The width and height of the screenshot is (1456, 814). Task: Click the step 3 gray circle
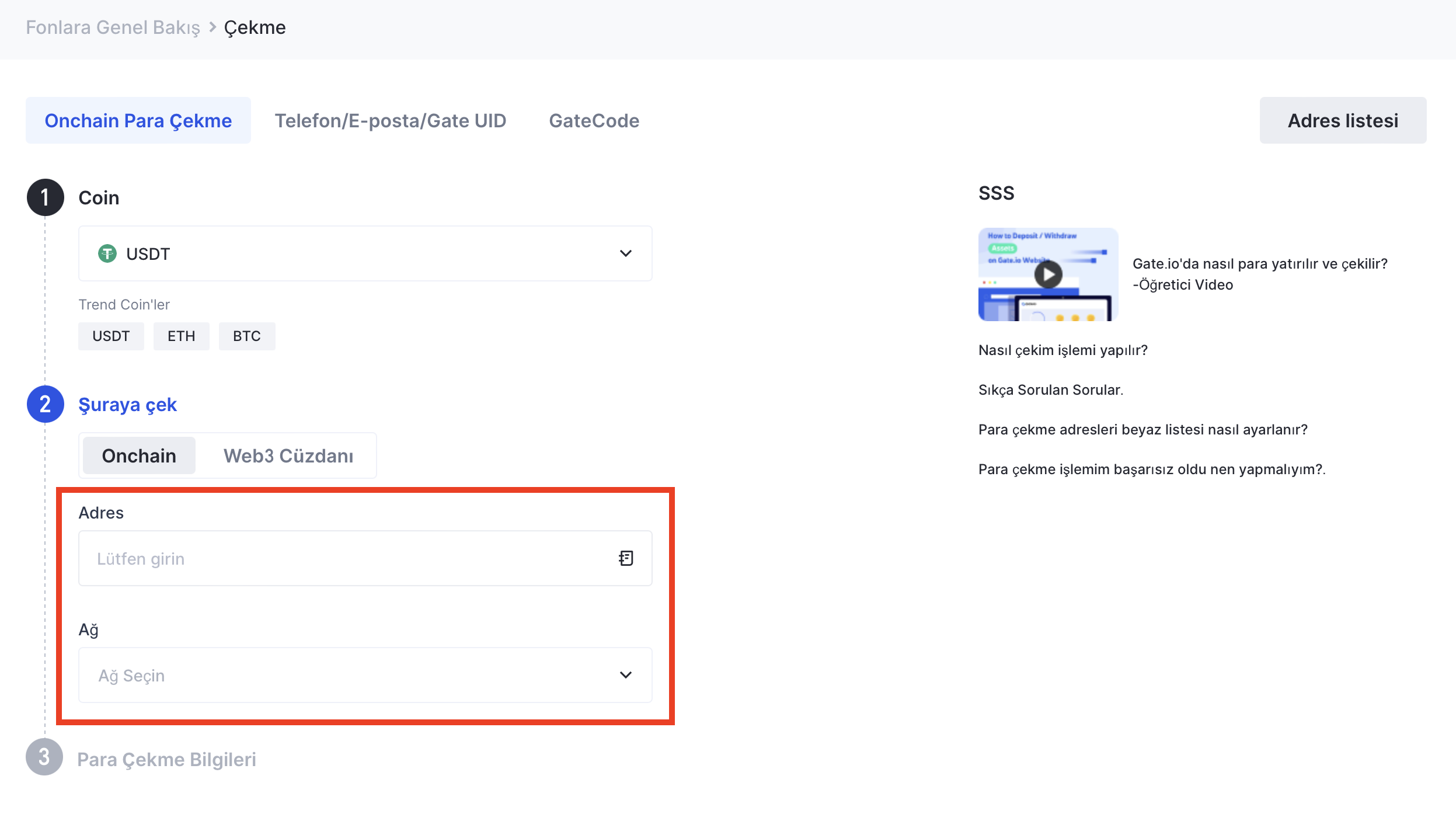coord(44,757)
